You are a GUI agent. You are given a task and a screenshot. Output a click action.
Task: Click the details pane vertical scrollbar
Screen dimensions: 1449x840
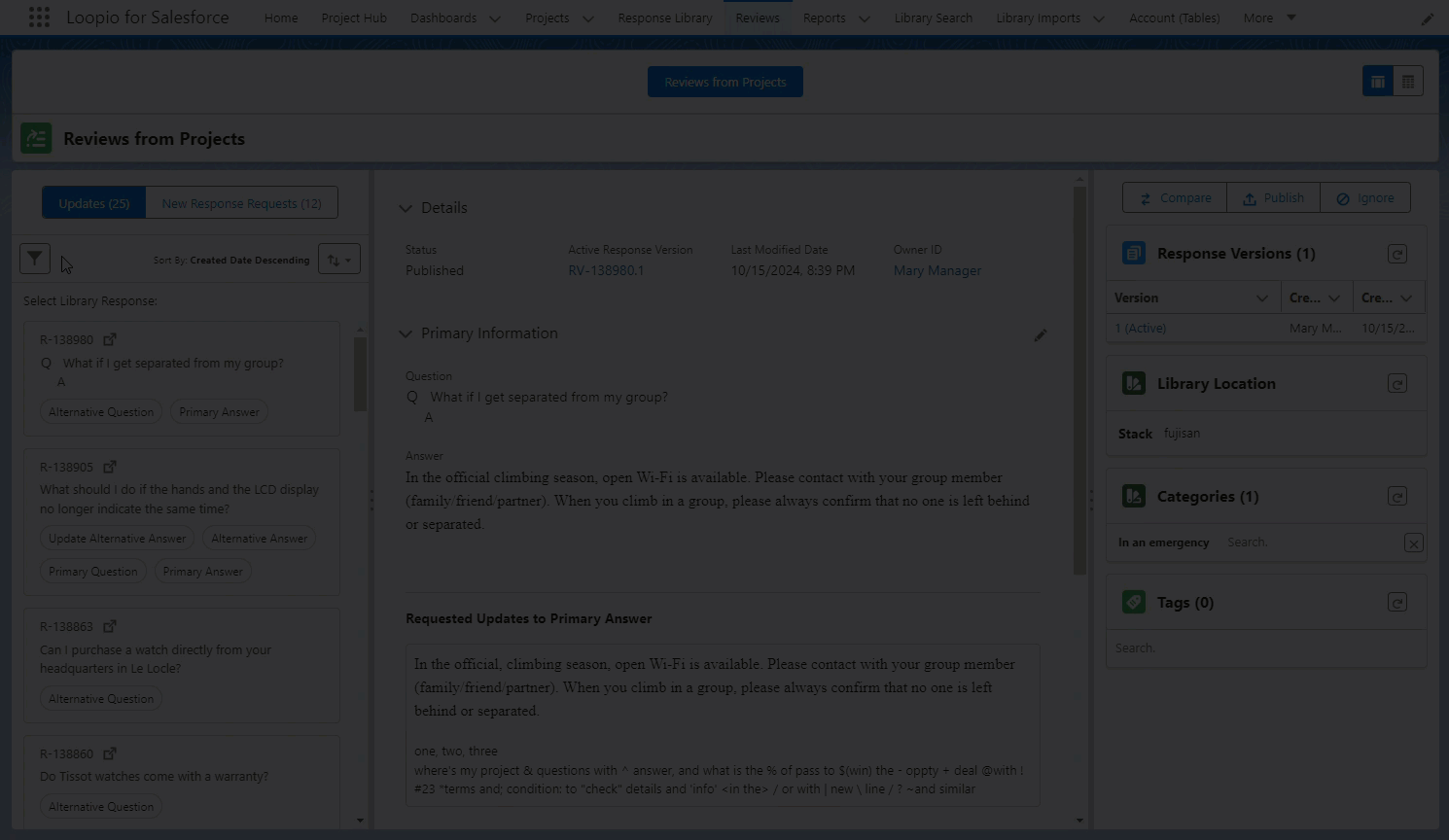point(1079,379)
